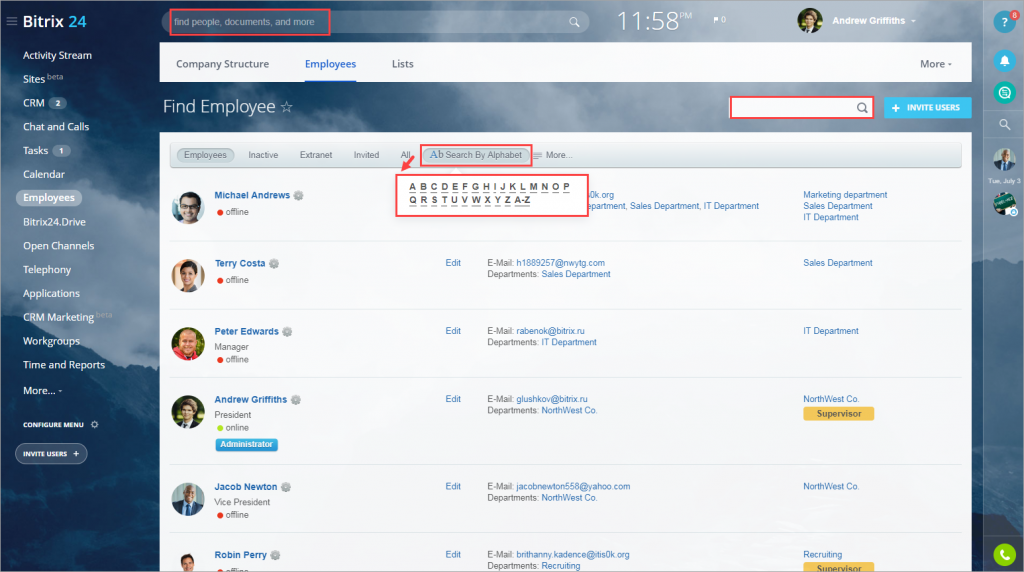Click Edit for Terry Costa
Viewport: 1024px width, 572px height.
point(453,262)
